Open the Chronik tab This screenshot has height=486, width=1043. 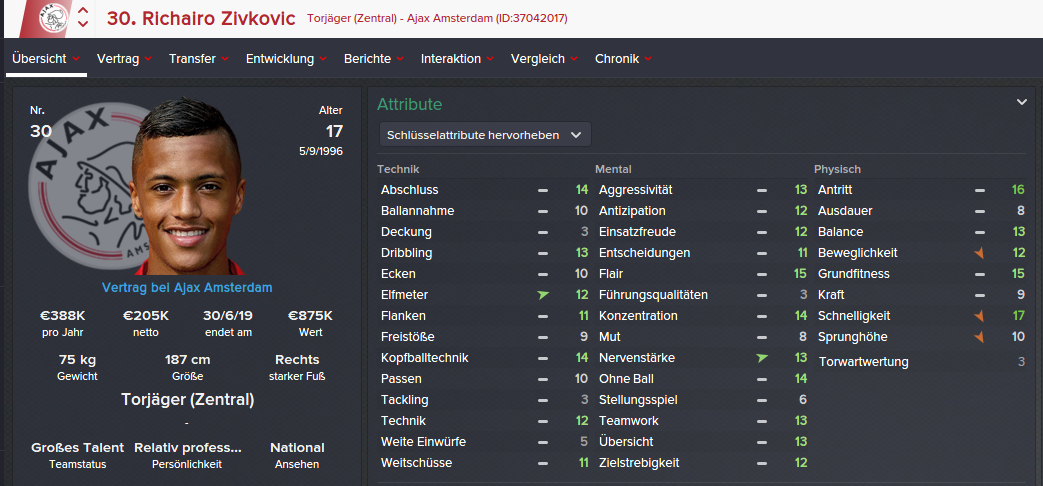623,59
